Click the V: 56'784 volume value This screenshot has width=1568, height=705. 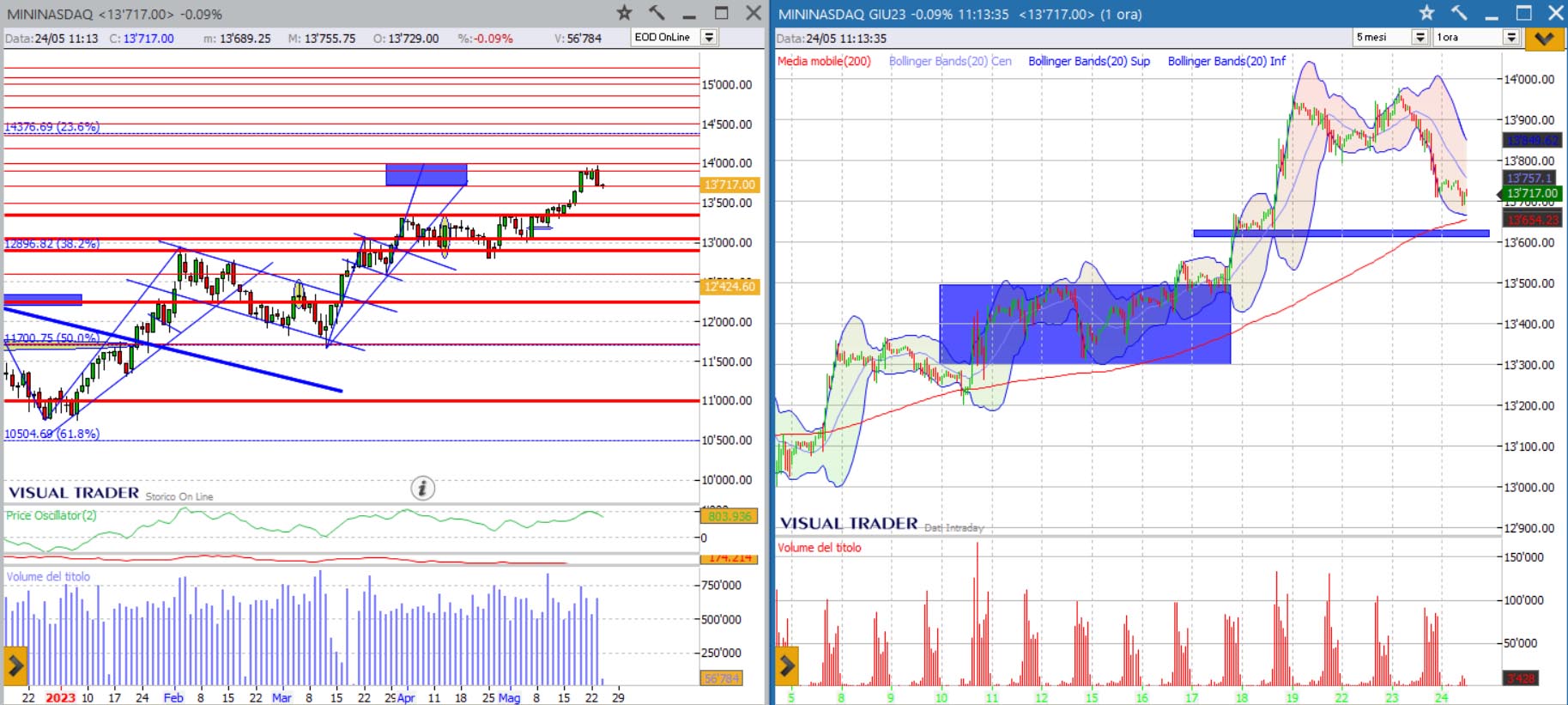click(578, 39)
